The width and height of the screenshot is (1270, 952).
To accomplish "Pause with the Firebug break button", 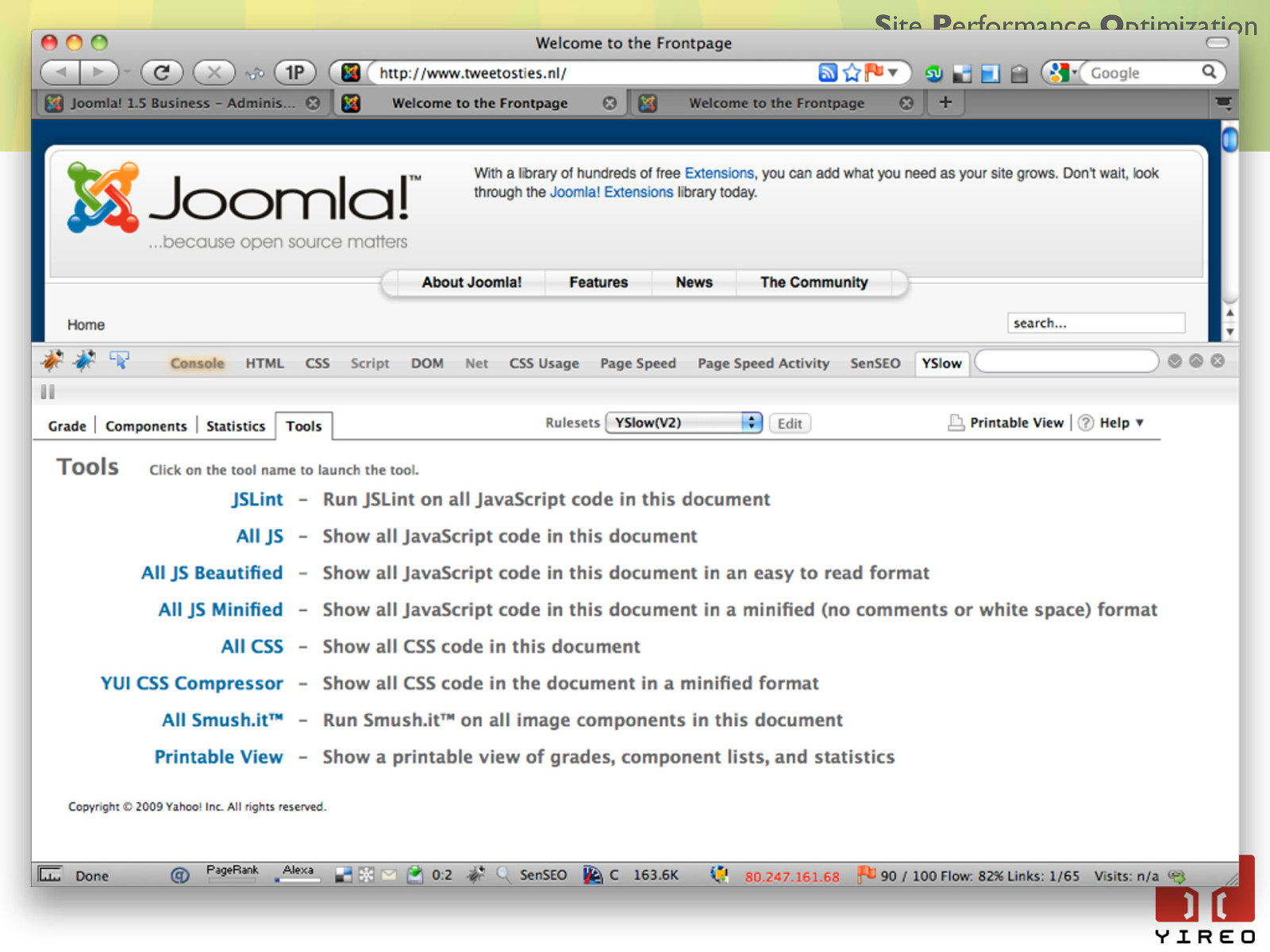I will (x=48, y=391).
